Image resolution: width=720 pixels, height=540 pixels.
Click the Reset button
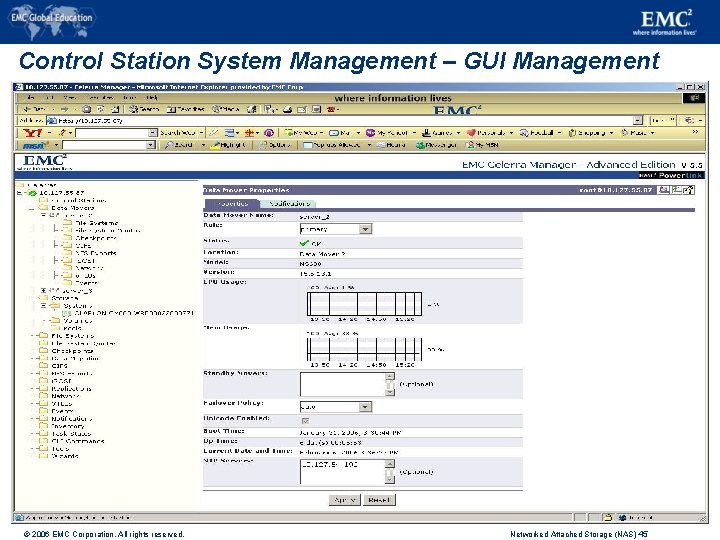378,499
